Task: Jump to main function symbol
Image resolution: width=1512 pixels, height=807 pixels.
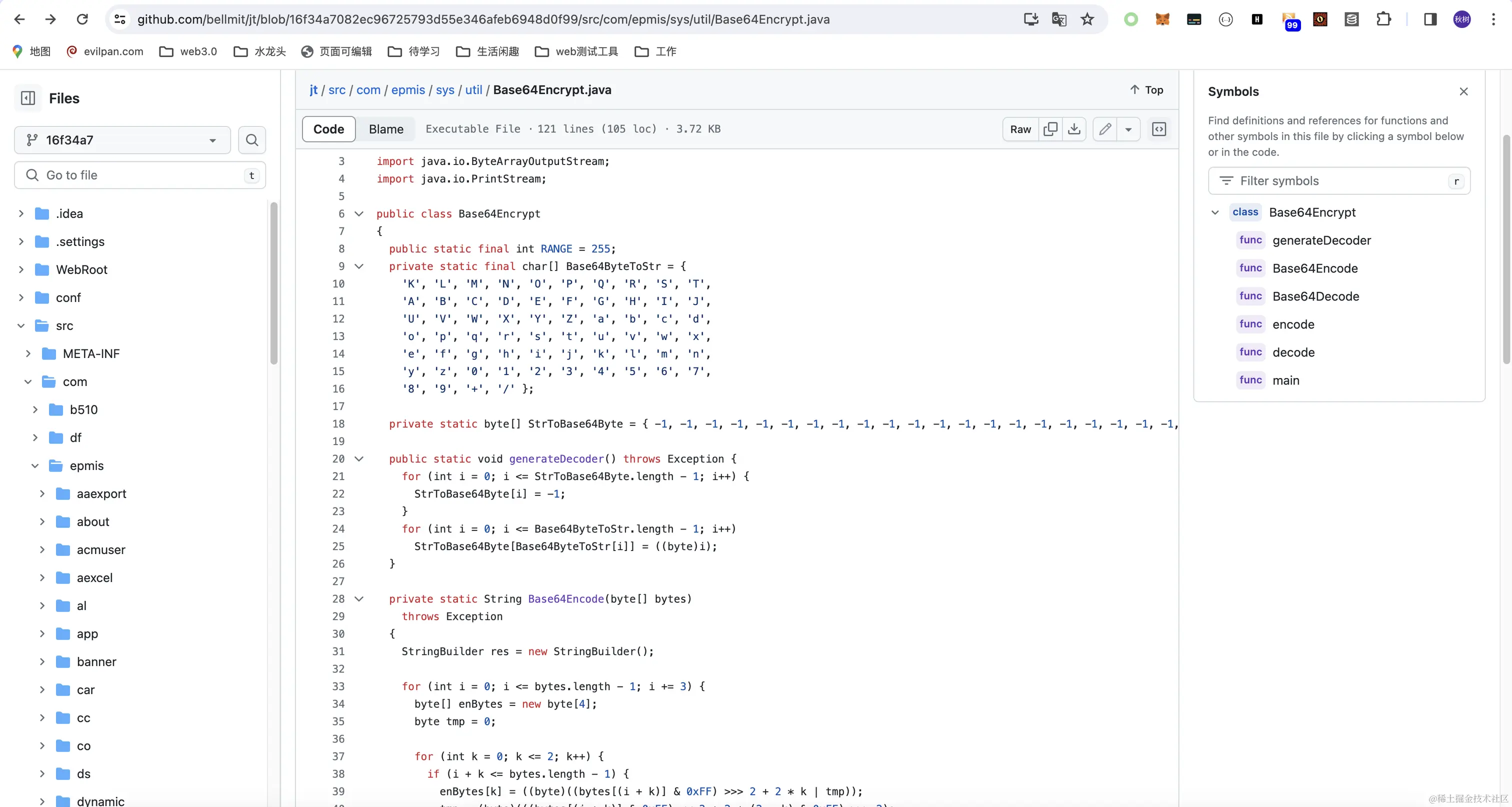Action: coord(1285,380)
